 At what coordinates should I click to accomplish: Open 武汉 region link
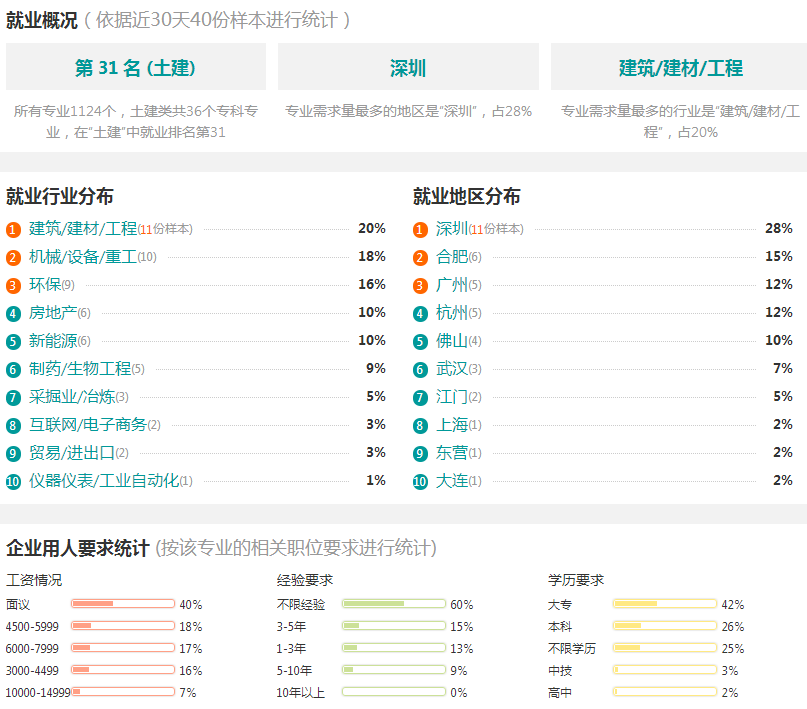[452, 368]
